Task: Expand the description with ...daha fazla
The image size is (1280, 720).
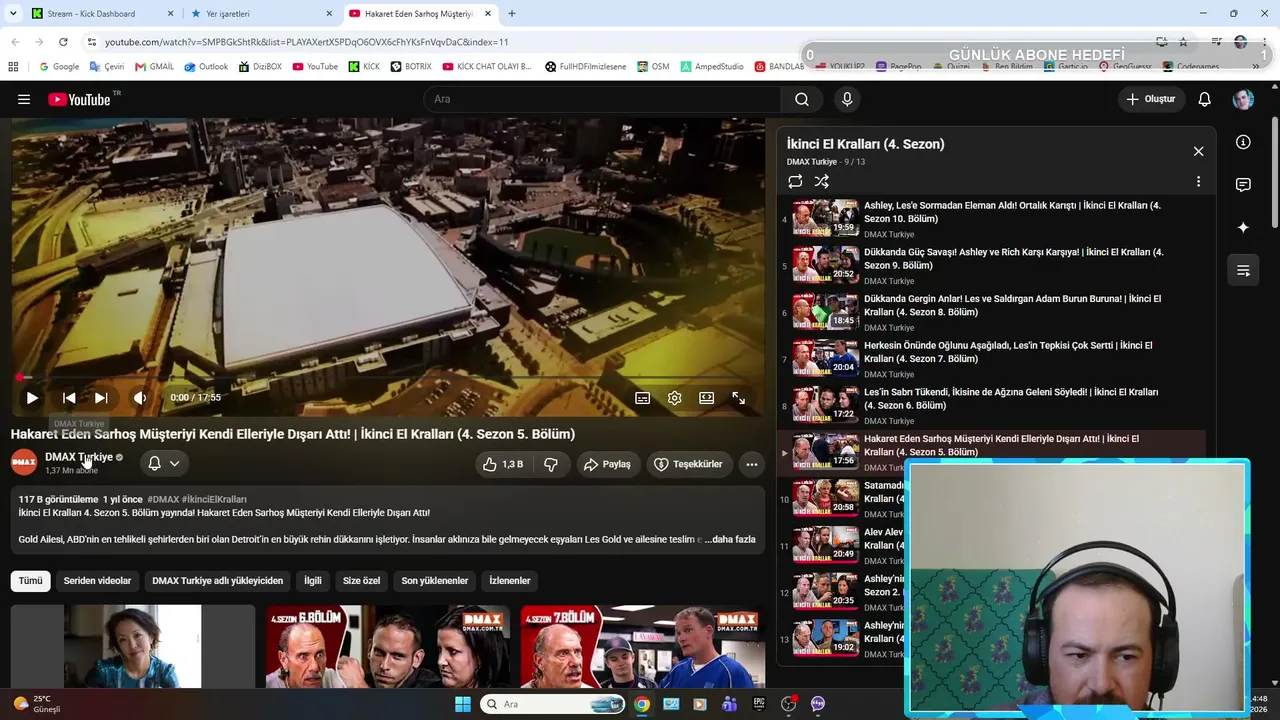Action: [x=730, y=539]
